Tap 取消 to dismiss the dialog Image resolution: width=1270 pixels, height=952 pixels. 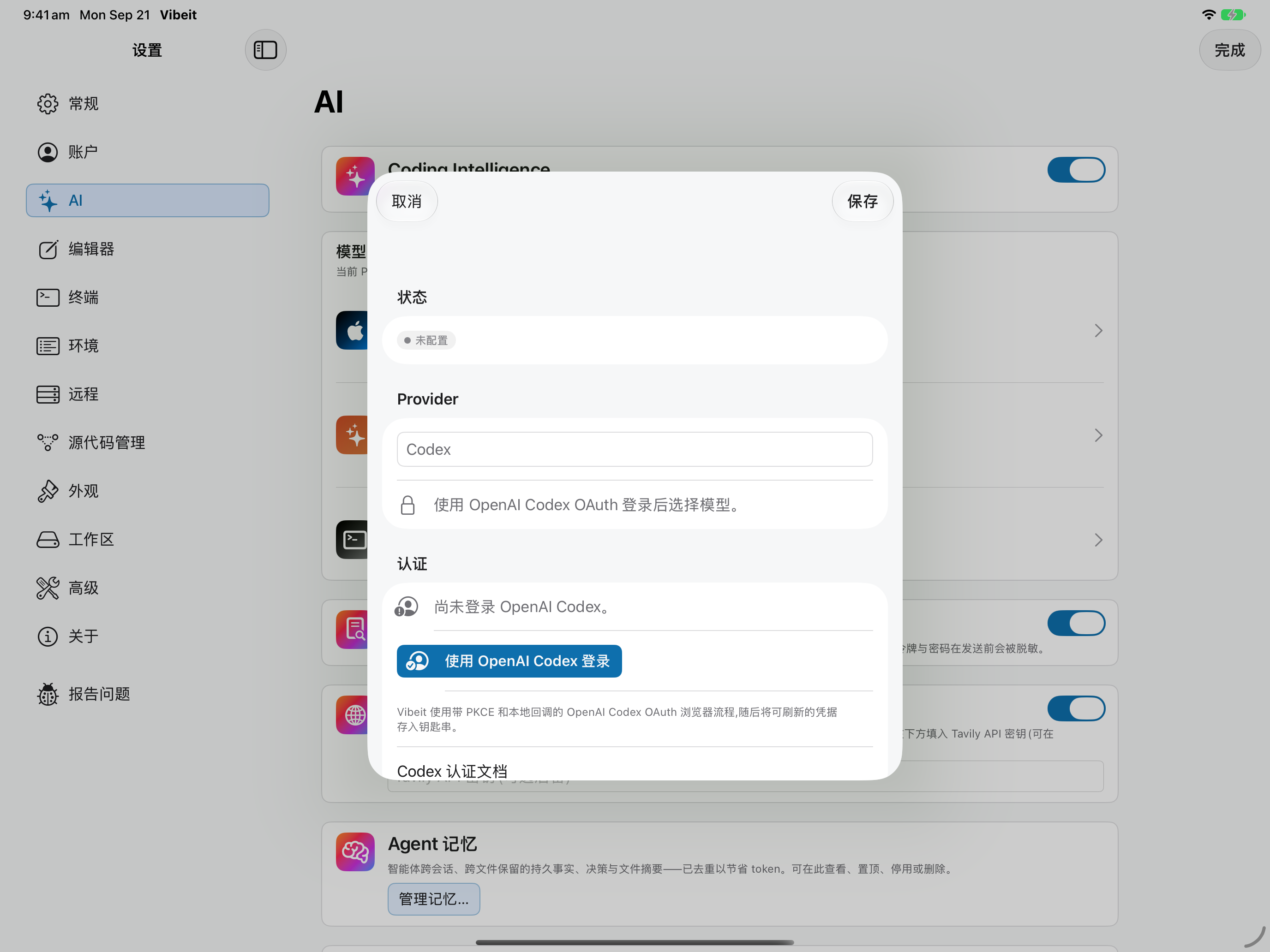(x=407, y=202)
